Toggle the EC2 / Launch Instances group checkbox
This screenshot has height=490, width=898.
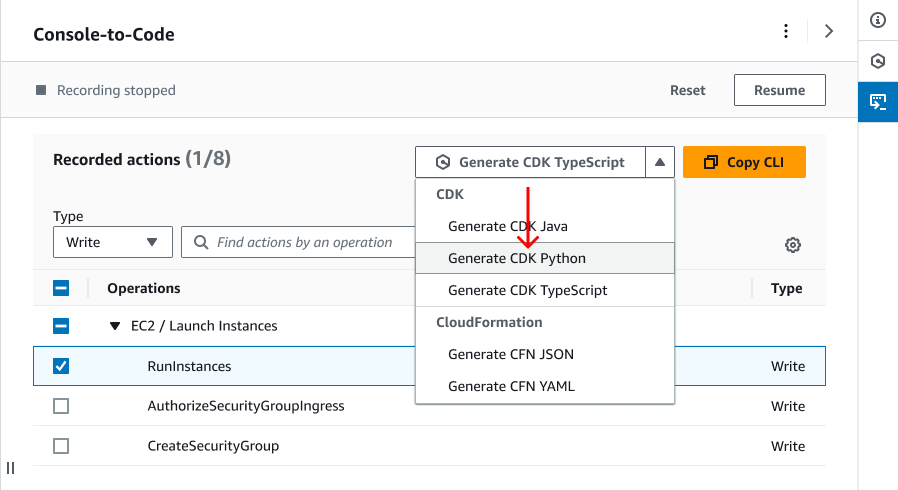click(x=61, y=326)
